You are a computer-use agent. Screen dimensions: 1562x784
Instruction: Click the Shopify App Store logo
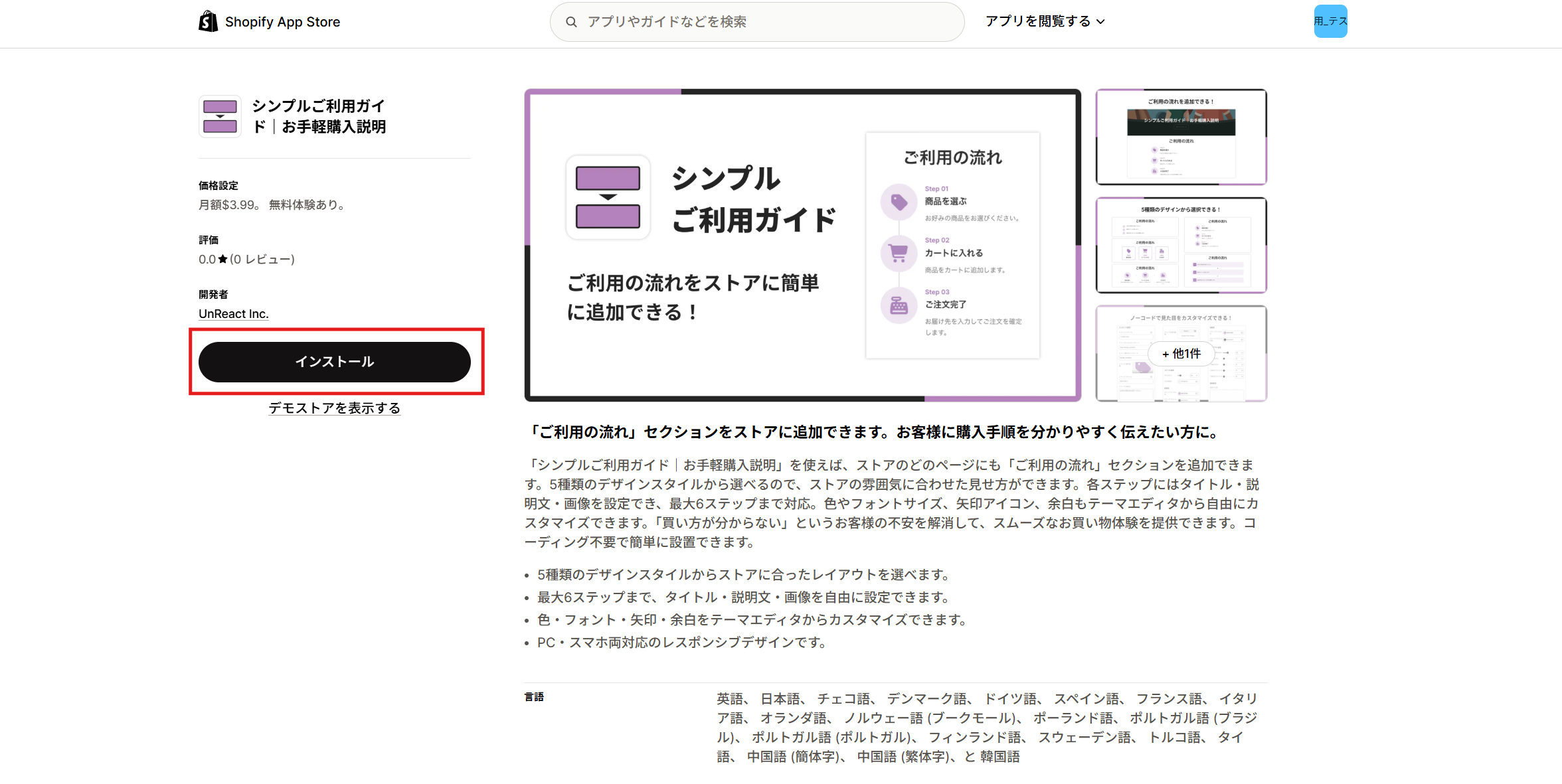[x=268, y=21]
